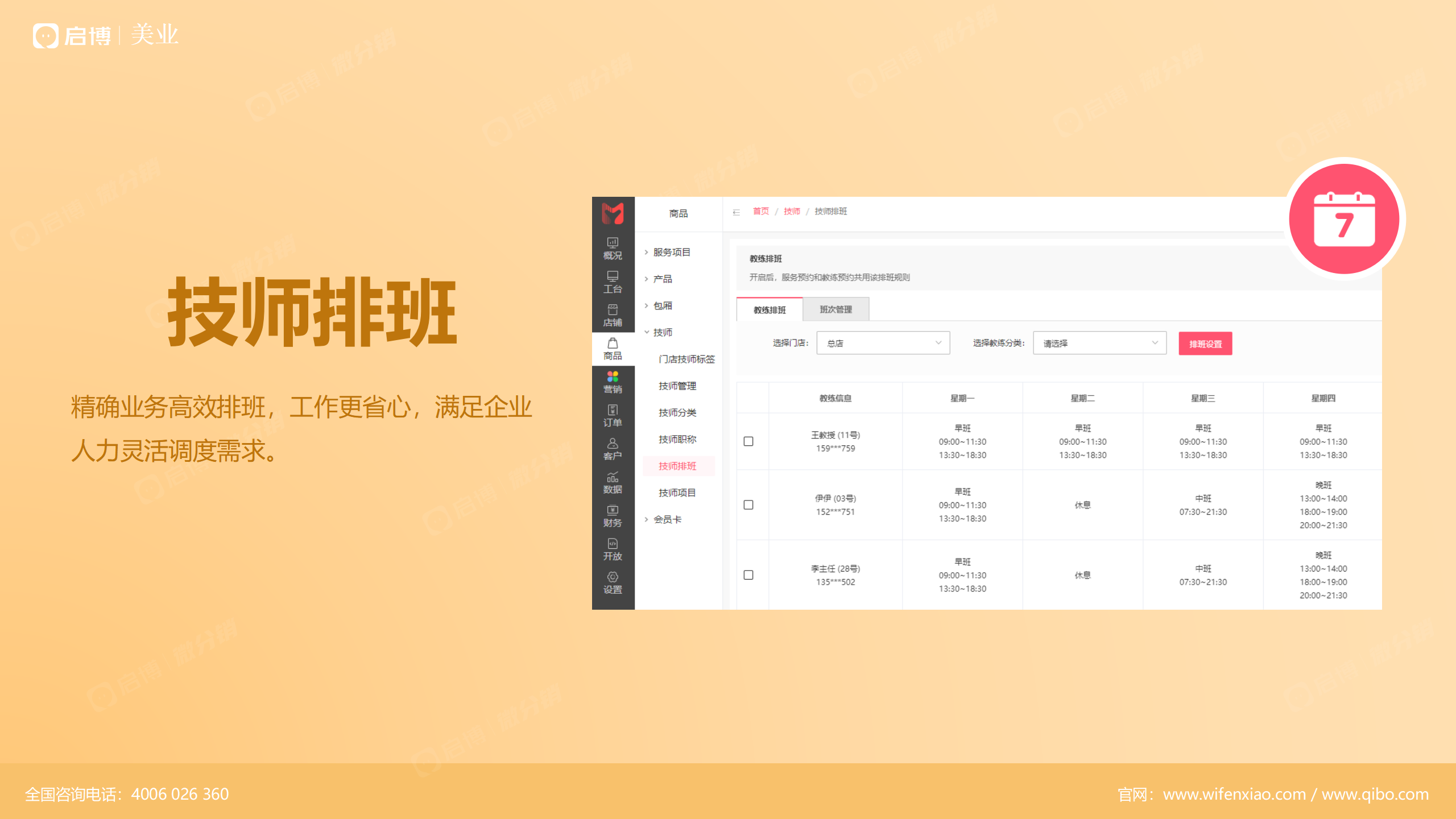
Task: Switch to the 班次管理 tab
Action: (x=835, y=309)
